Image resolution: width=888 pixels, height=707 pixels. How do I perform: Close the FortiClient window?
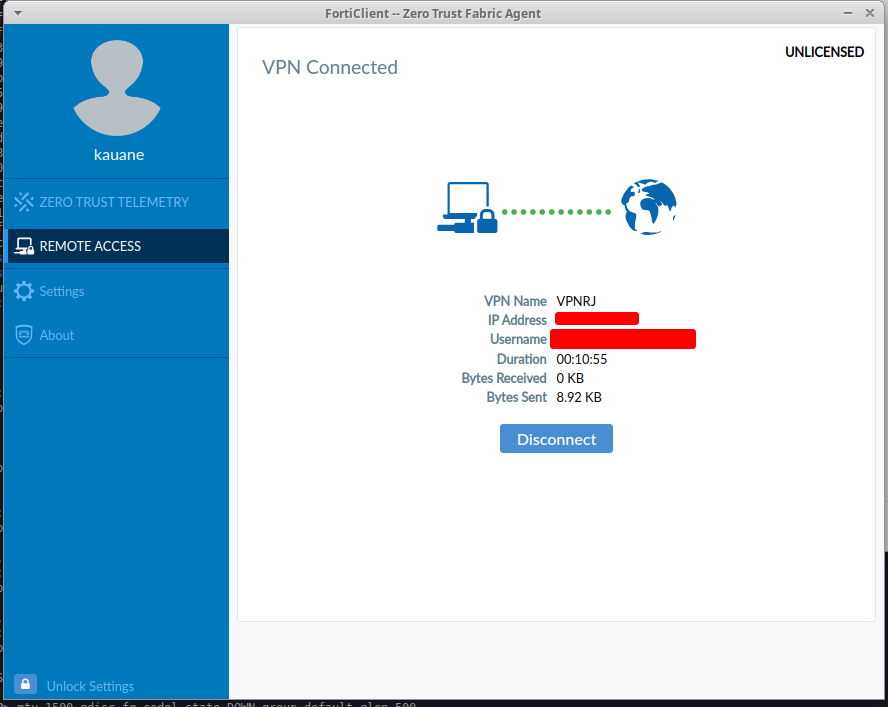pyautogui.click(x=870, y=13)
